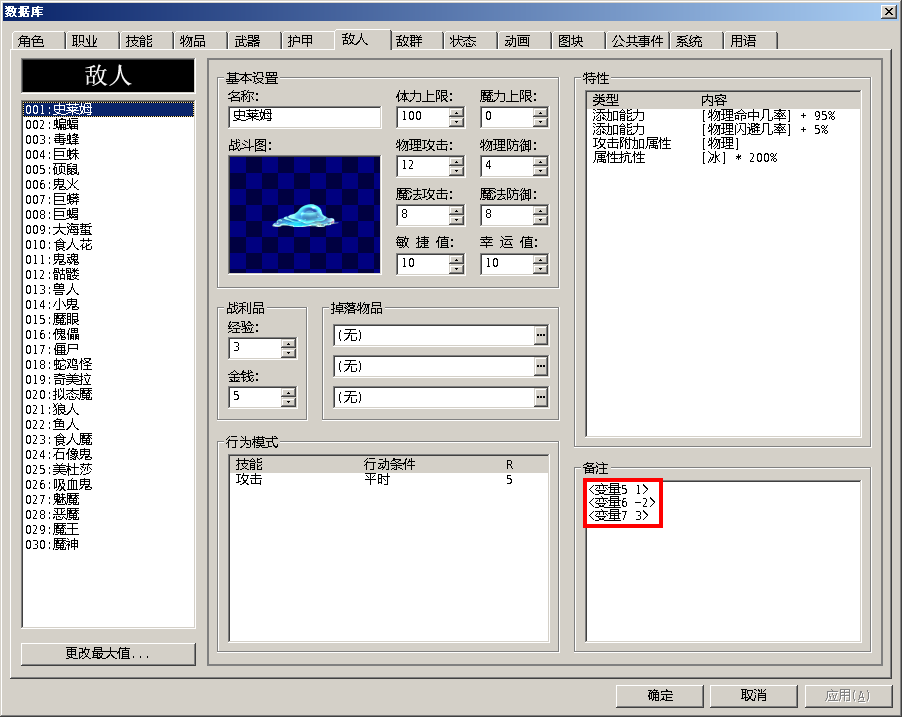Select the 攻击 row in 行为模式

(389, 479)
